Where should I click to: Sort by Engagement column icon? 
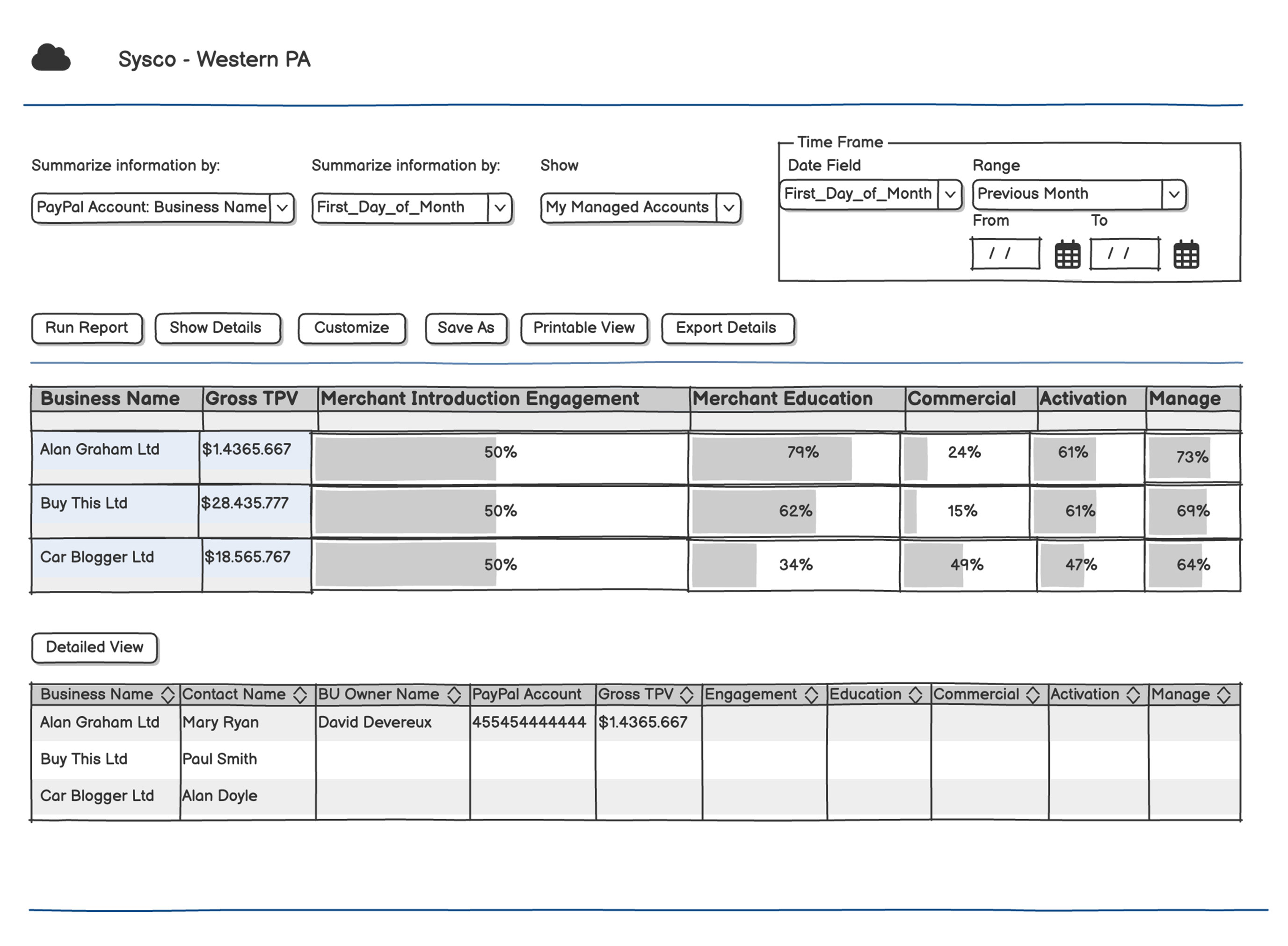[811, 695]
